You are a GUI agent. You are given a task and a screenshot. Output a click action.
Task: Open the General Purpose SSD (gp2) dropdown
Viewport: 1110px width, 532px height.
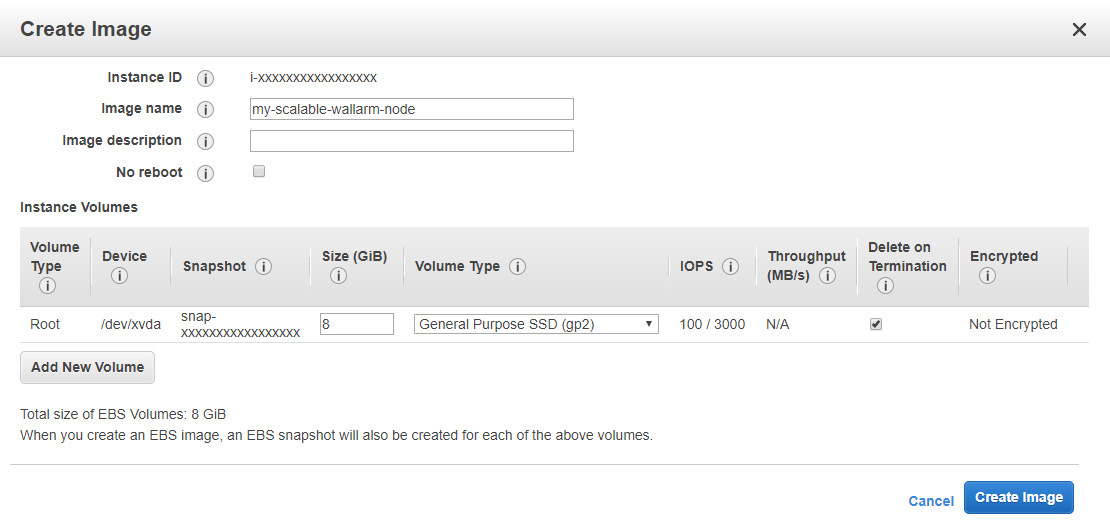point(536,324)
